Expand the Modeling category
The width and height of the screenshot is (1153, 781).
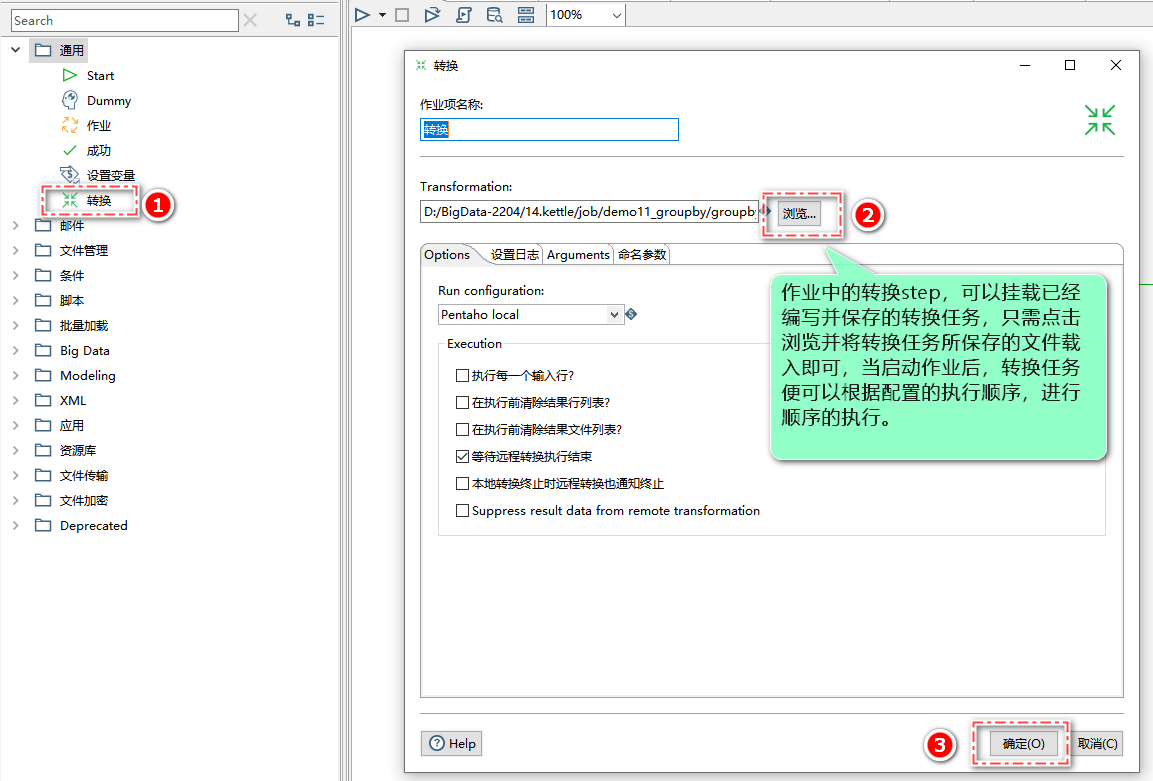click(15, 375)
